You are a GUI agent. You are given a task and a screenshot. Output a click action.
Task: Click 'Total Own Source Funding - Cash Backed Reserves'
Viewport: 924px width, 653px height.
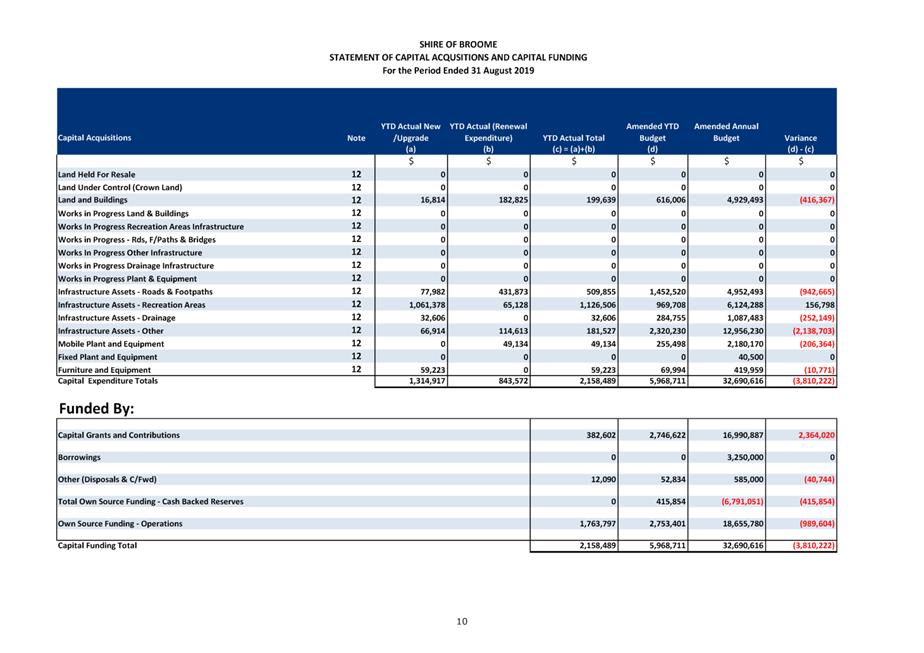[150, 502]
